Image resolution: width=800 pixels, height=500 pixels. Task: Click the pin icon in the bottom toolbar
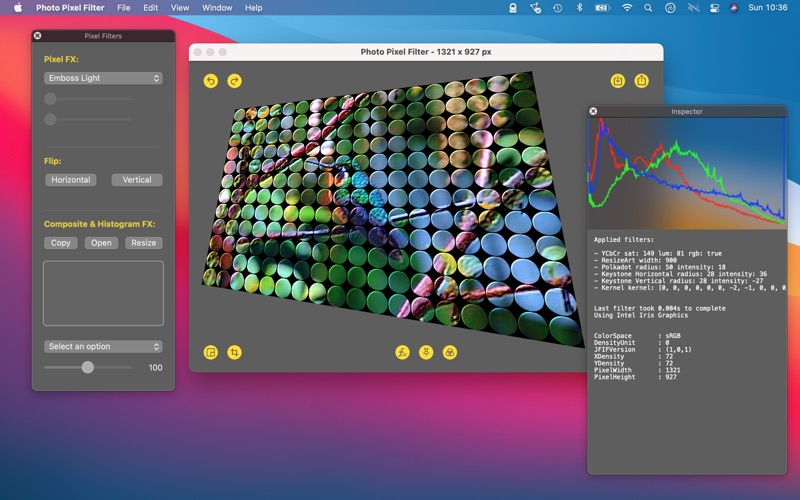click(x=426, y=352)
